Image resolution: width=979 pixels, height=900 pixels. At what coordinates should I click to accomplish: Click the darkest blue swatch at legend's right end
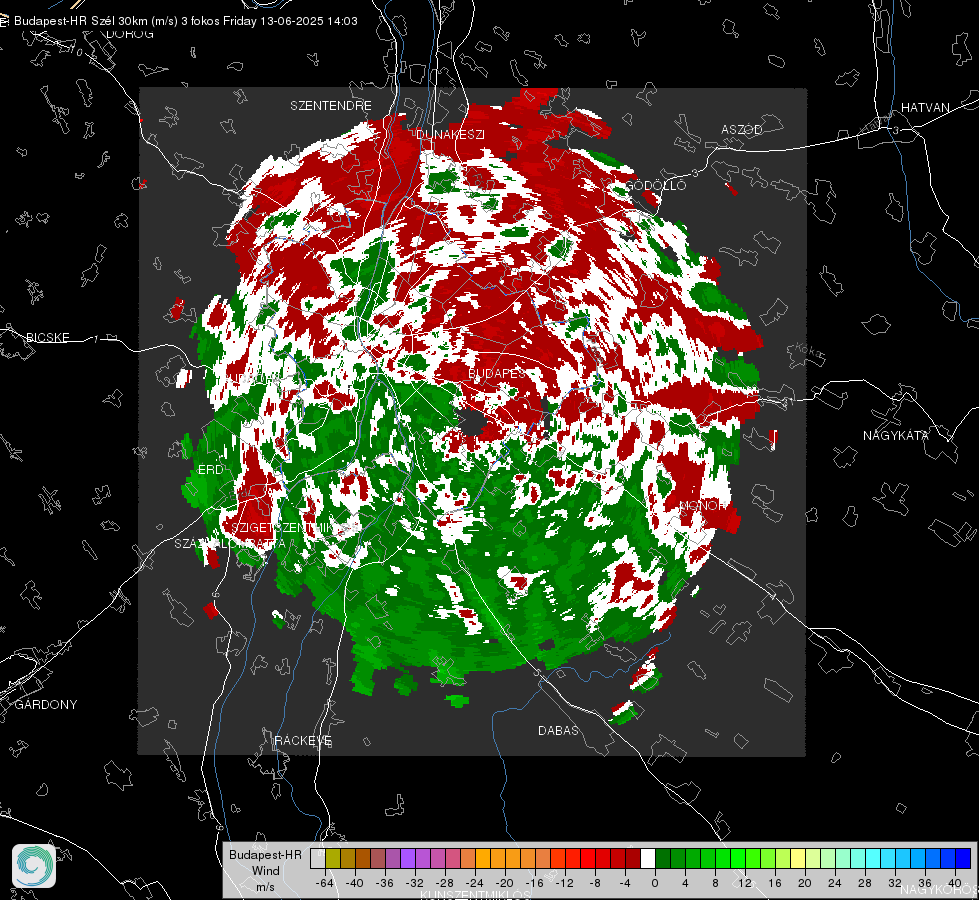tap(963, 858)
